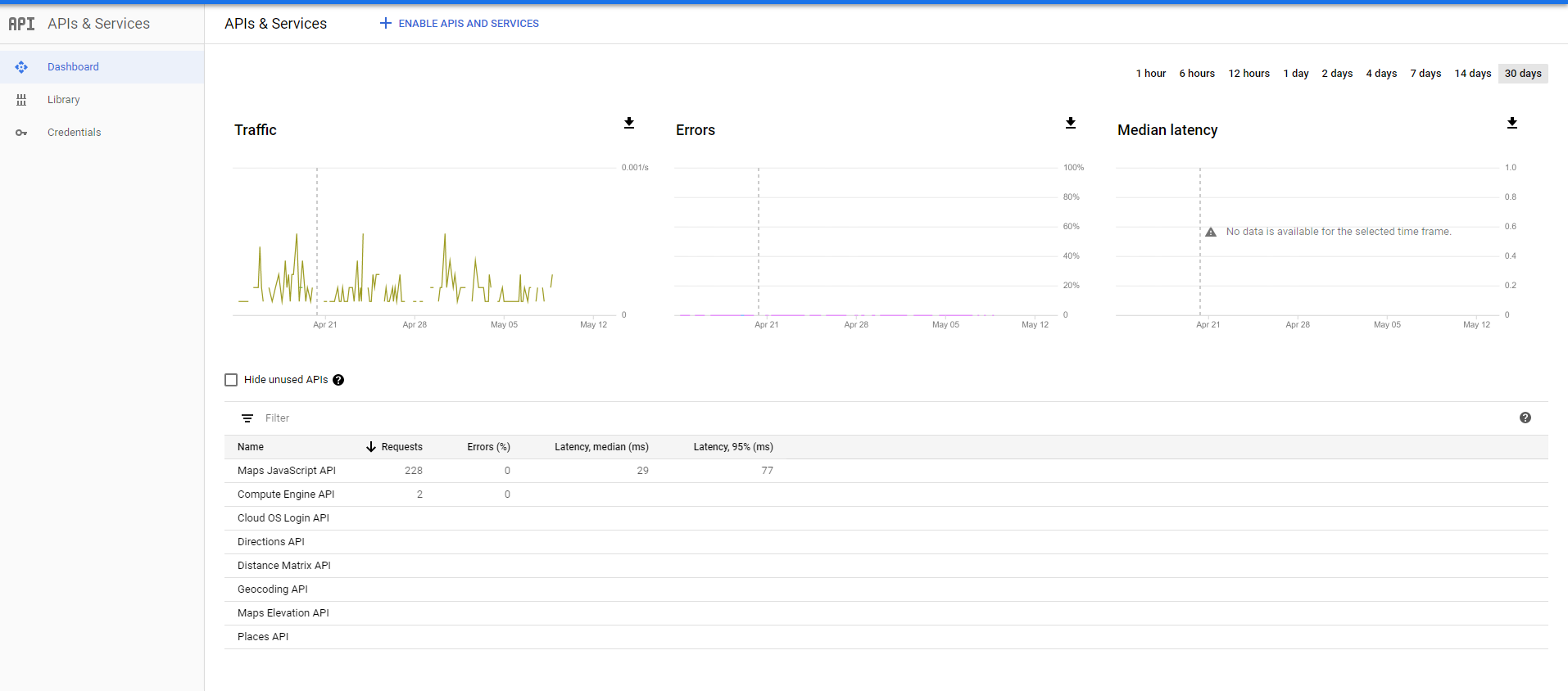
Task: Select the 12 hours time range
Action: click(1249, 74)
